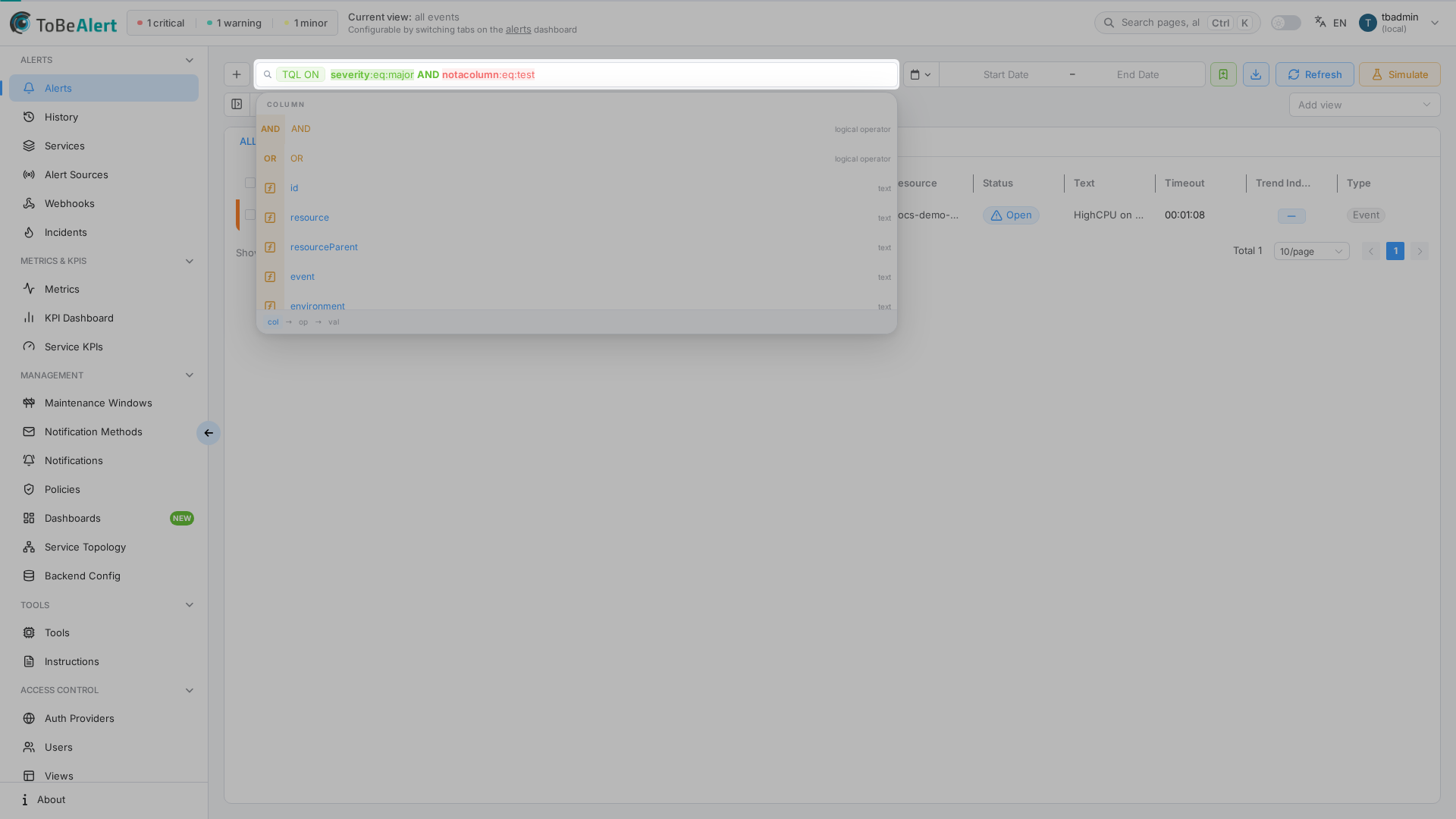Image resolution: width=1456 pixels, height=819 pixels.
Task: Click the global Search pages box
Action: click(x=1177, y=23)
